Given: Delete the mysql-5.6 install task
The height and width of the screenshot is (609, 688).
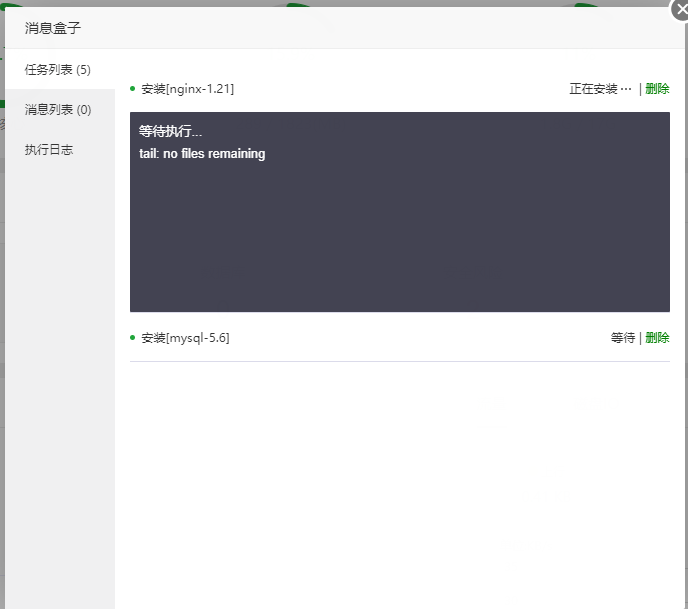Looking at the screenshot, I should pos(657,338).
